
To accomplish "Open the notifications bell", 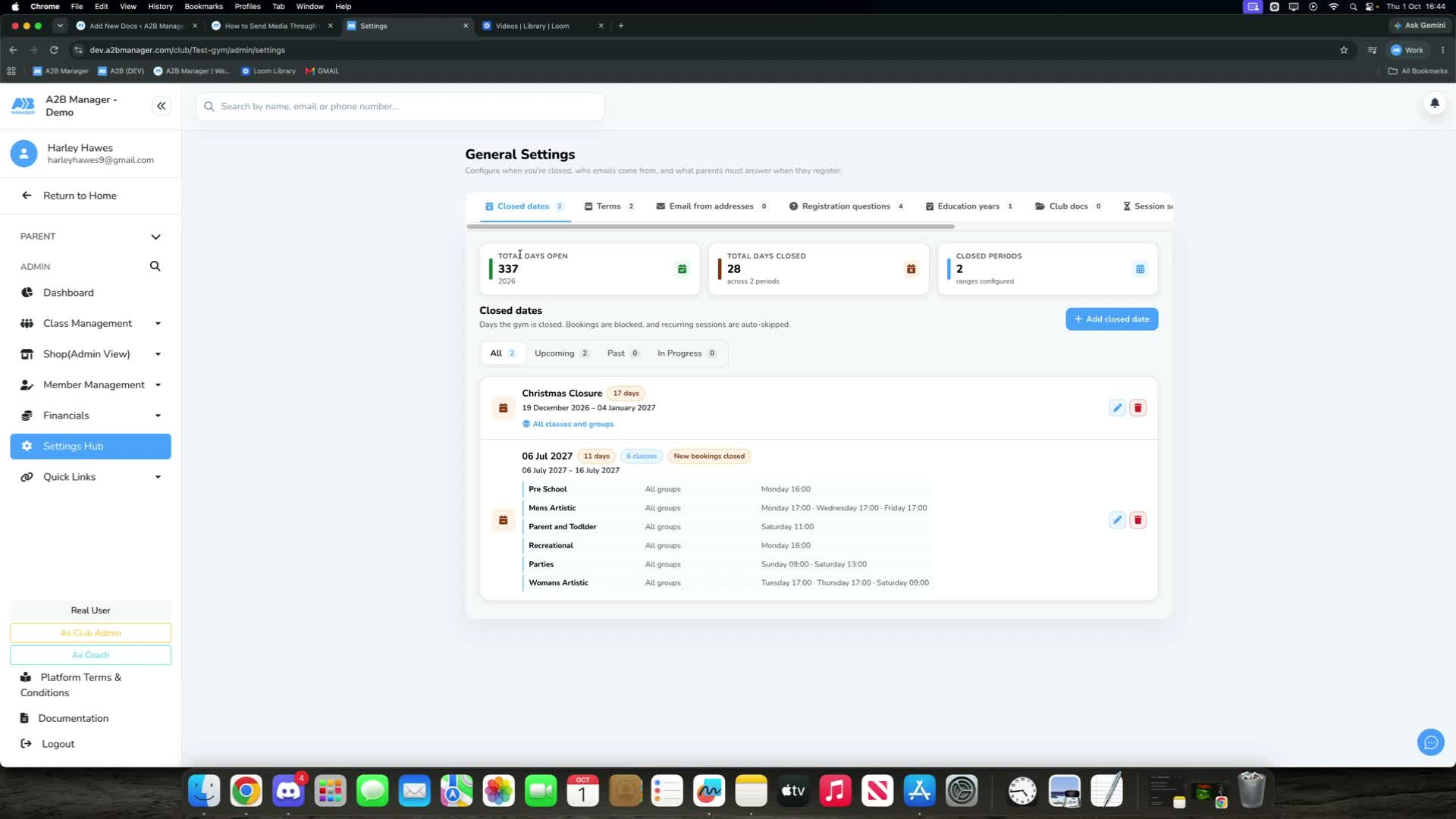I will 1434,103.
